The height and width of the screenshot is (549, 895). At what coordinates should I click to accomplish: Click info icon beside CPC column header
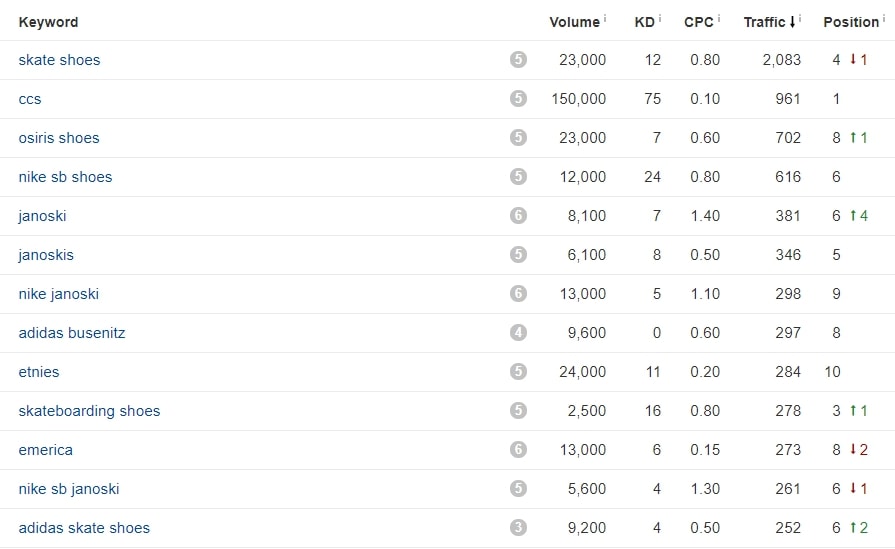(719, 18)
